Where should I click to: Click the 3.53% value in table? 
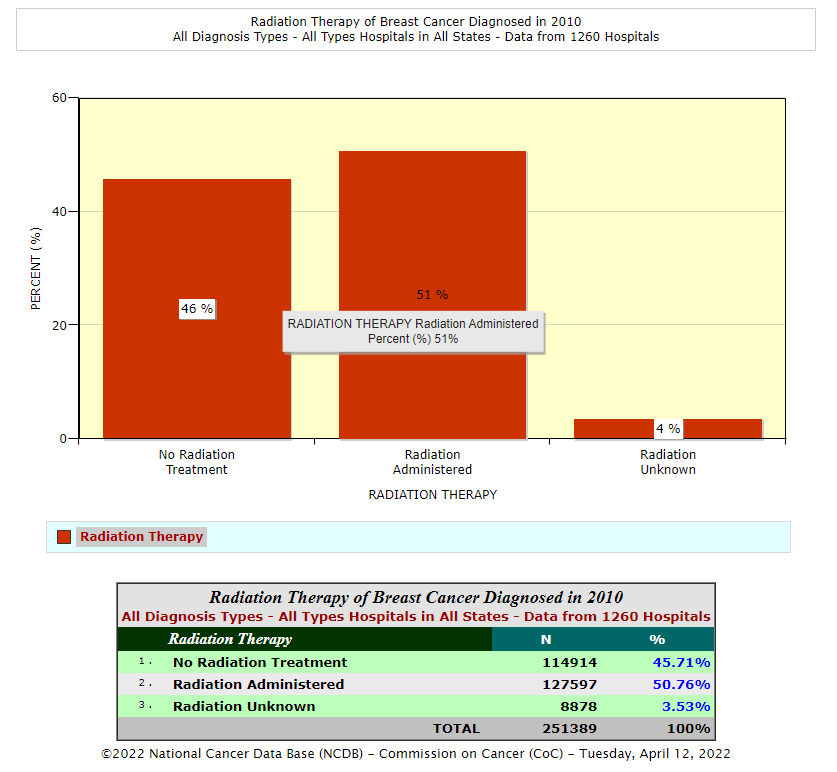pos(684,706)
